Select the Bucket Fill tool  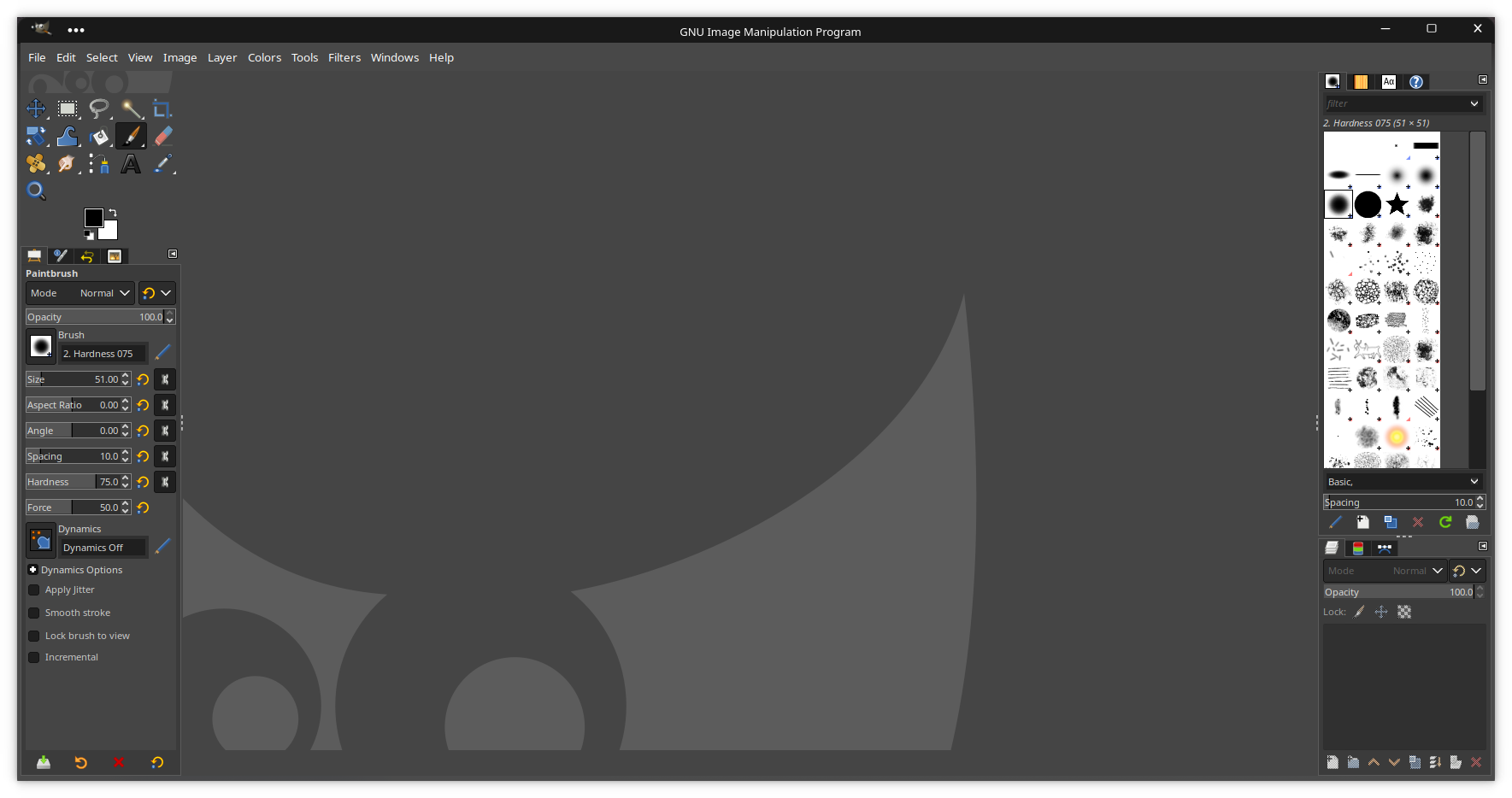99,137
